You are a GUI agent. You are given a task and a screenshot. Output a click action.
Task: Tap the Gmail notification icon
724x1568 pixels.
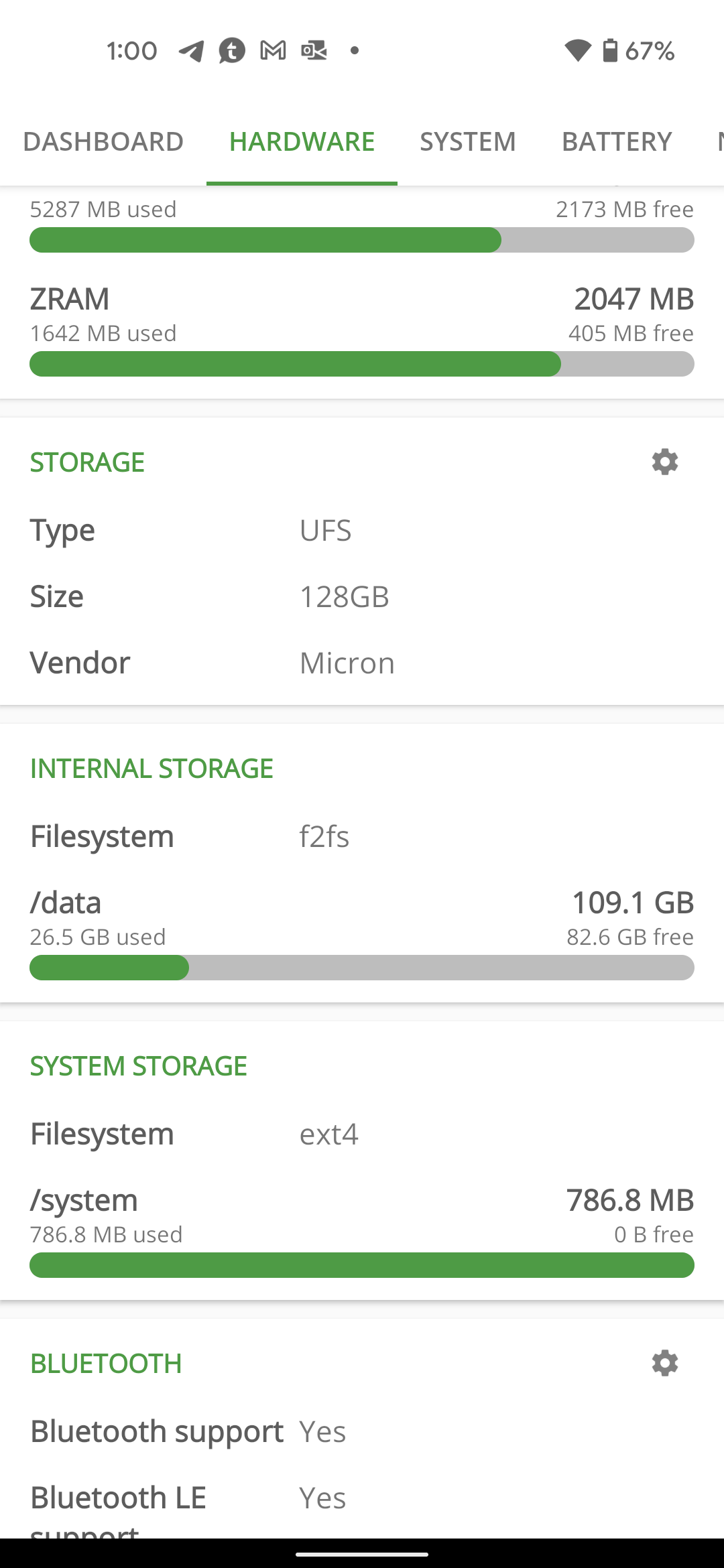pos(273,50)
